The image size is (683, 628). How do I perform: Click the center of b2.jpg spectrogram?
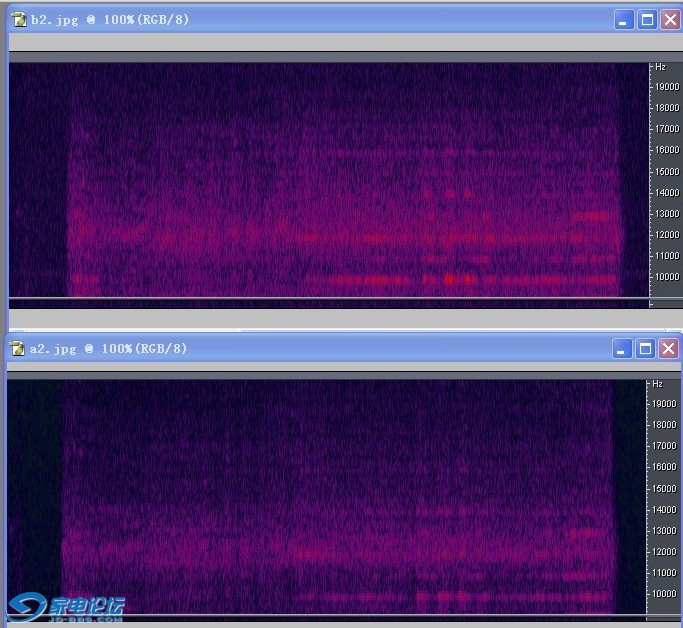click(330, 180)
